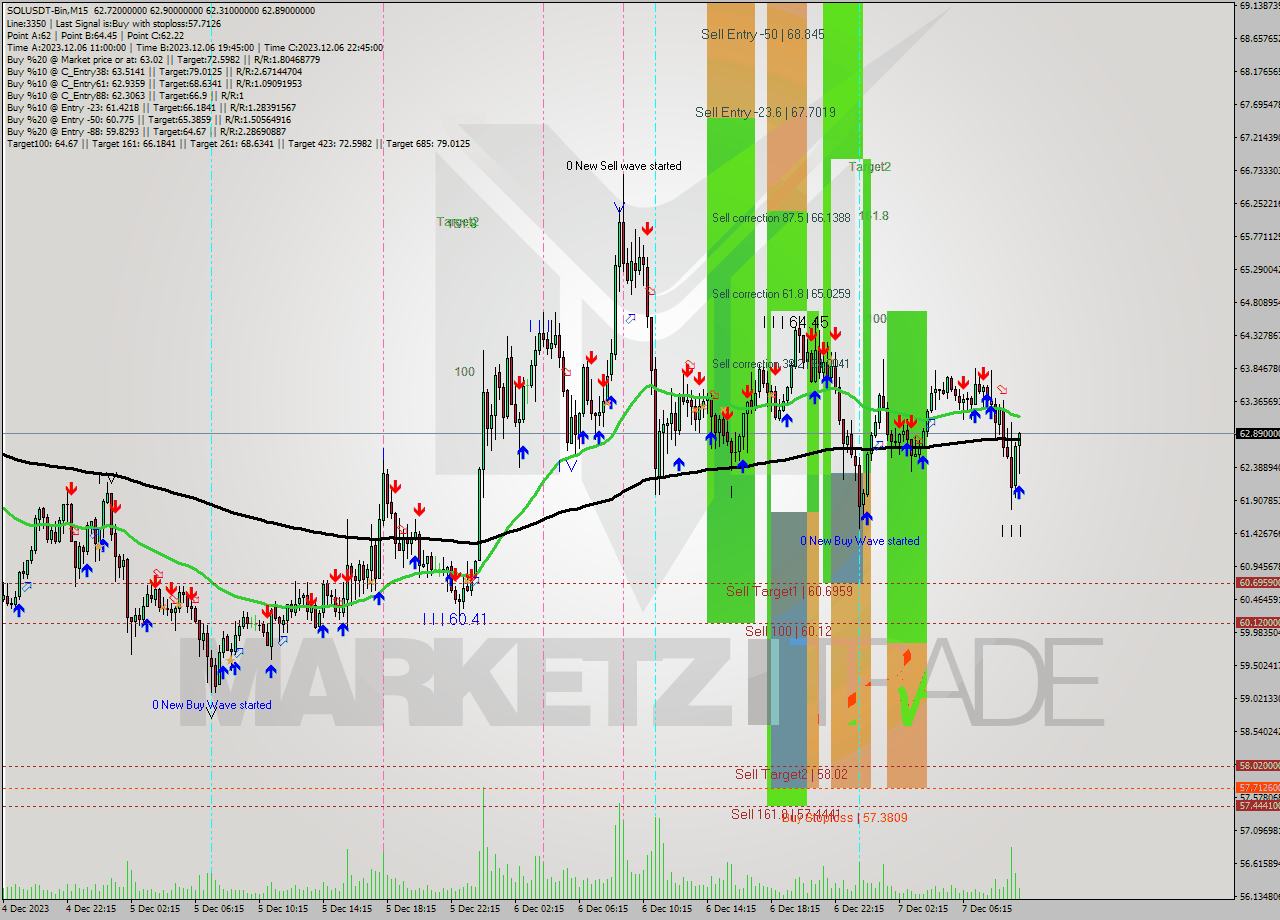Click the 63.36569 price axis label
Viewport: 1280px width, 920px height.
pos(1259,401)
